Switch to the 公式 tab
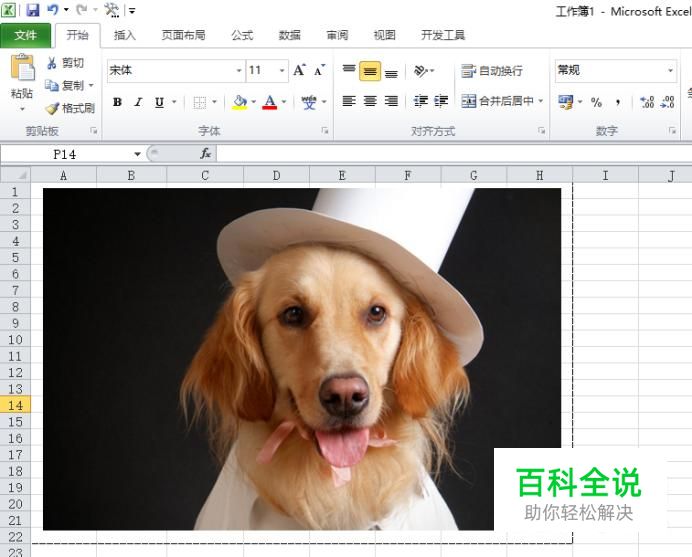The image size is (692, 557). point(242,35)
